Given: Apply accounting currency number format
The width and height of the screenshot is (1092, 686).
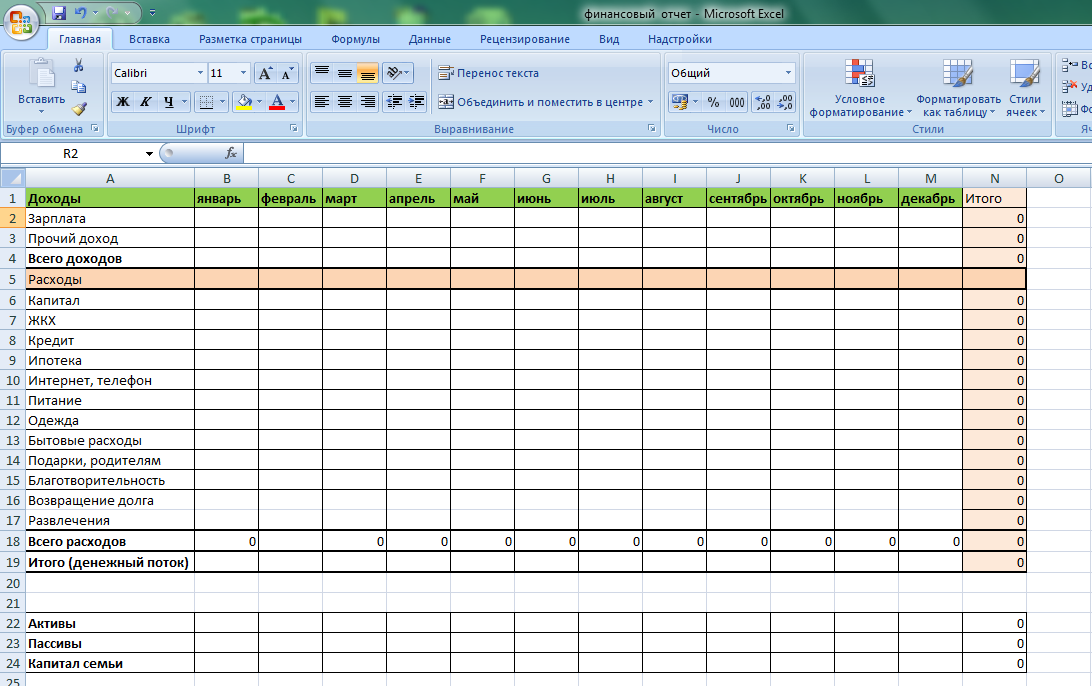Looking at the screenshot, I should click(680, 102).
